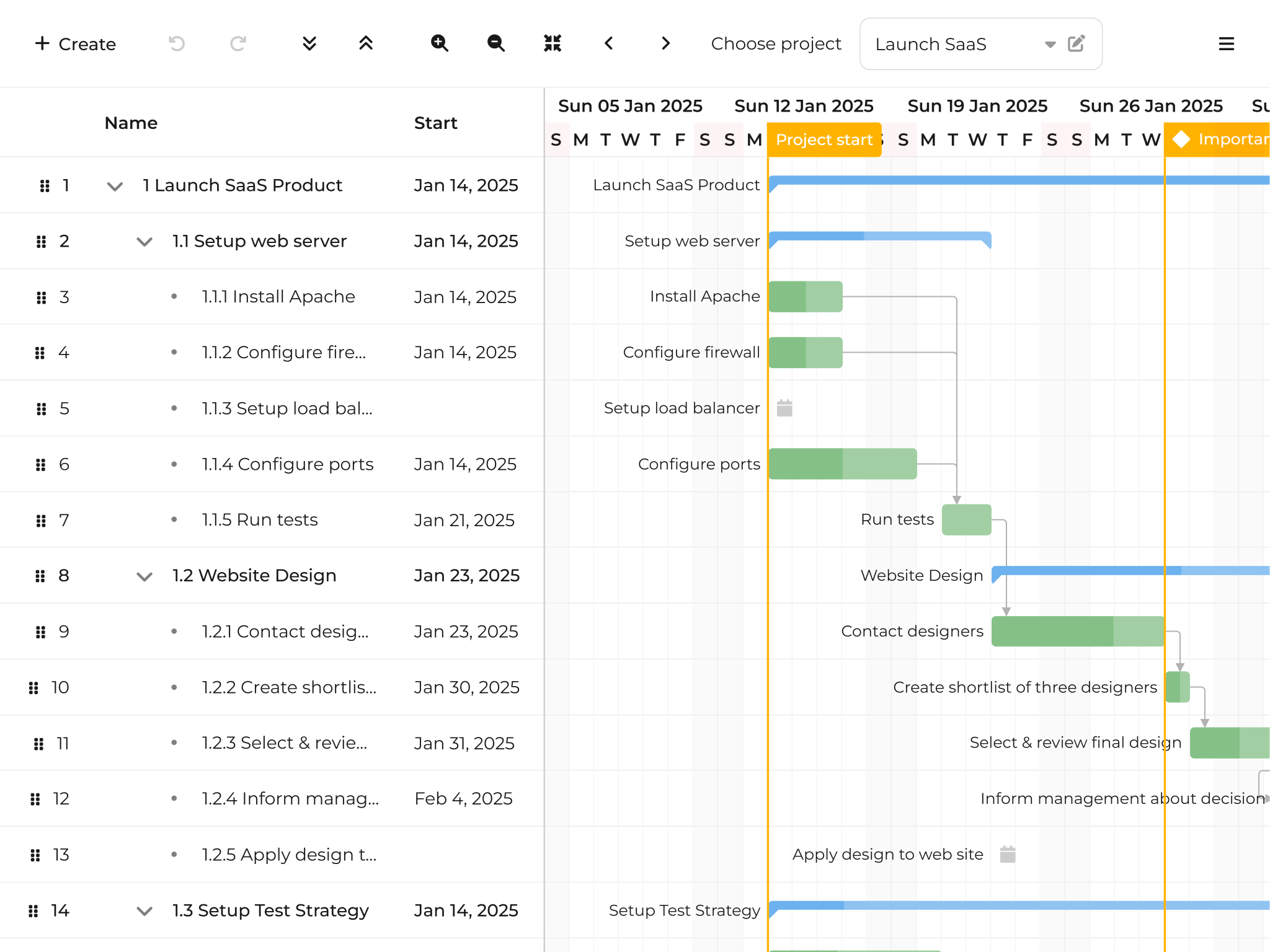Click the edit project pencil icon
This screenshot has width=1270, height=952.
pyautogui.click(x=1077, y=43)
